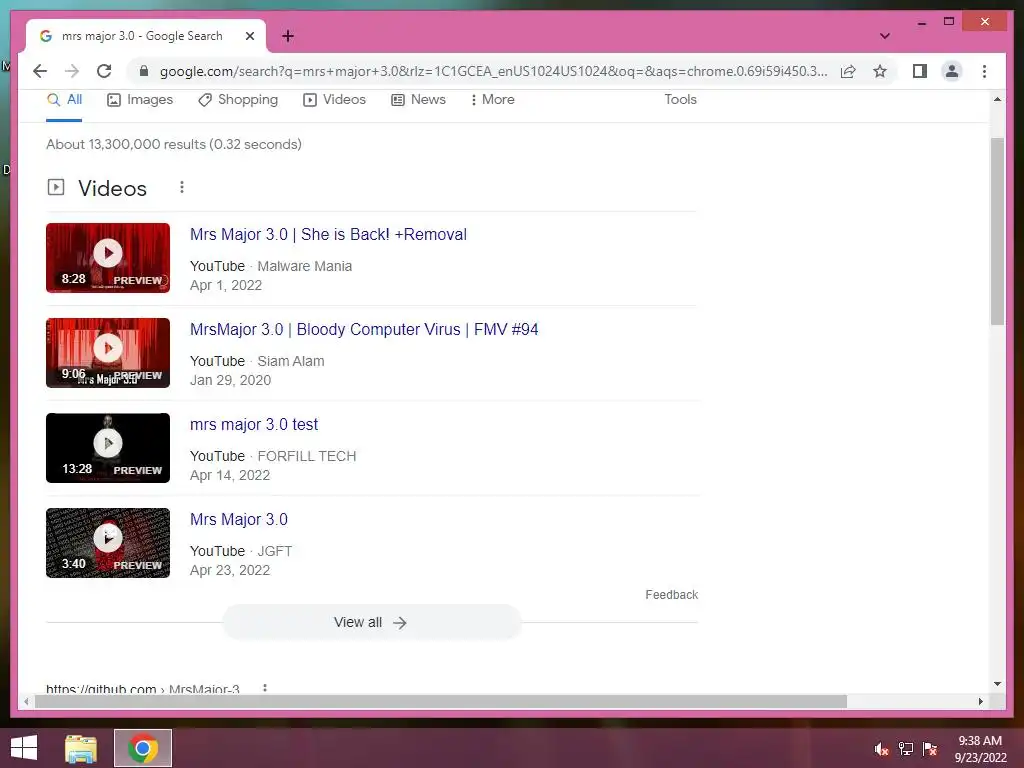Click 'FORFILL TECH' channel name

[x=307, y=456]
